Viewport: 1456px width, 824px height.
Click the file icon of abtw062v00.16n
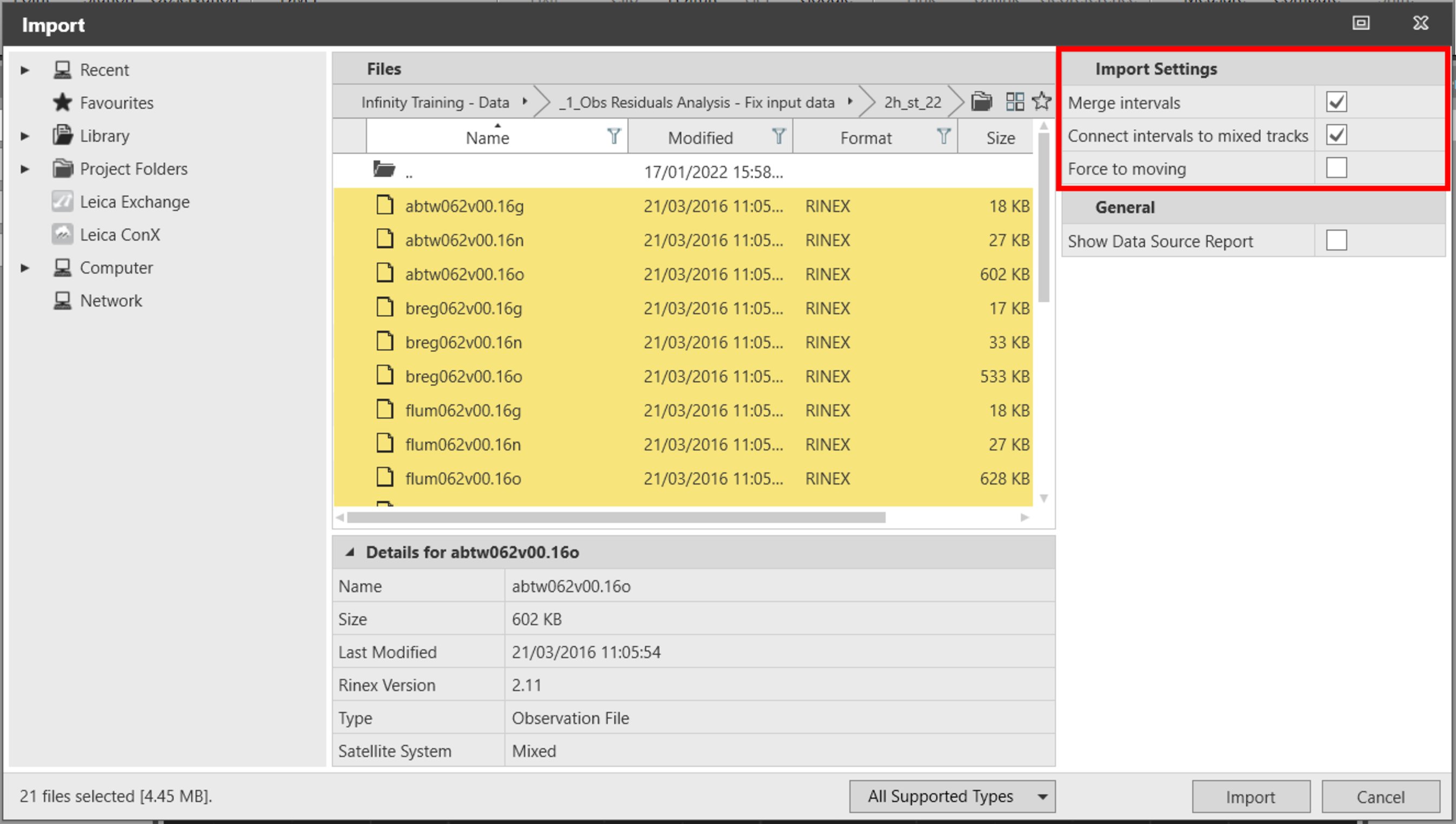click(385, 238)
